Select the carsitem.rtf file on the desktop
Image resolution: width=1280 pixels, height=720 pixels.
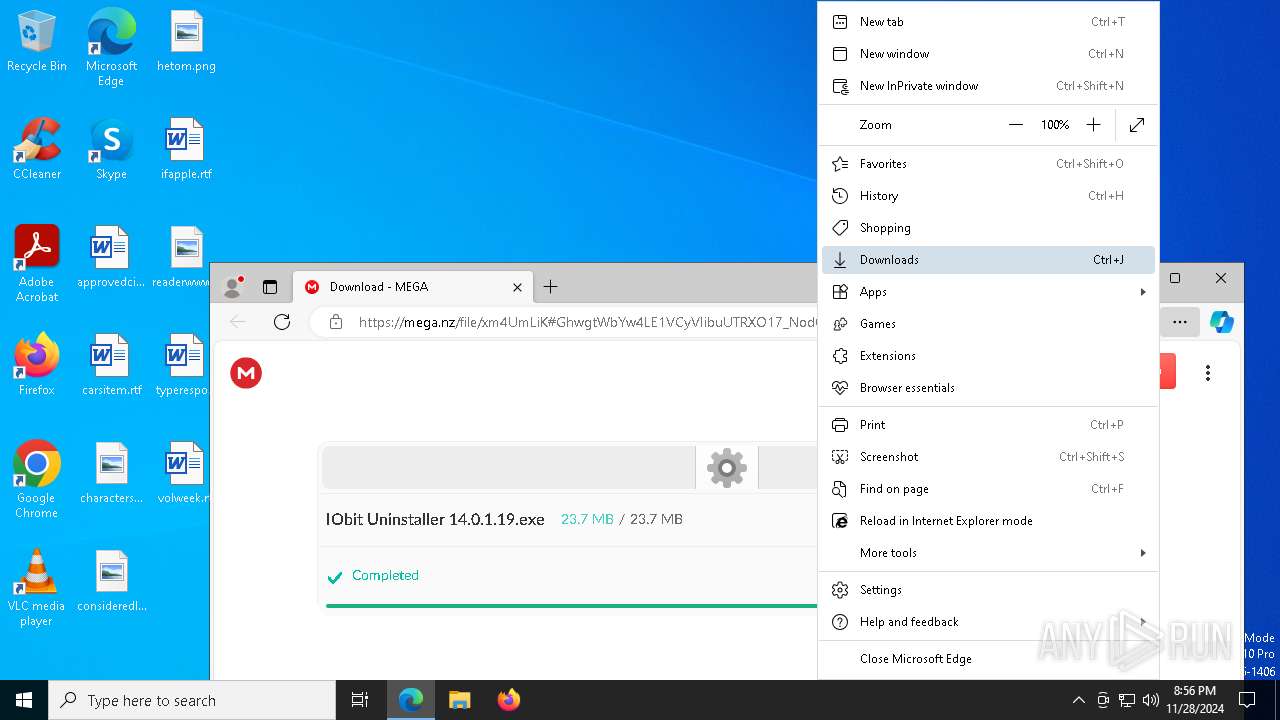pyautogui.click(x=111, y=365)
